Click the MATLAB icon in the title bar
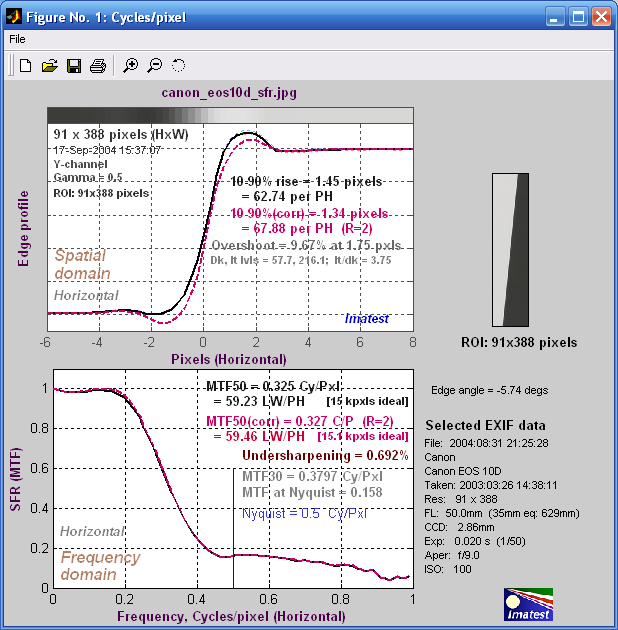618x630 pixels. [14, 17]
